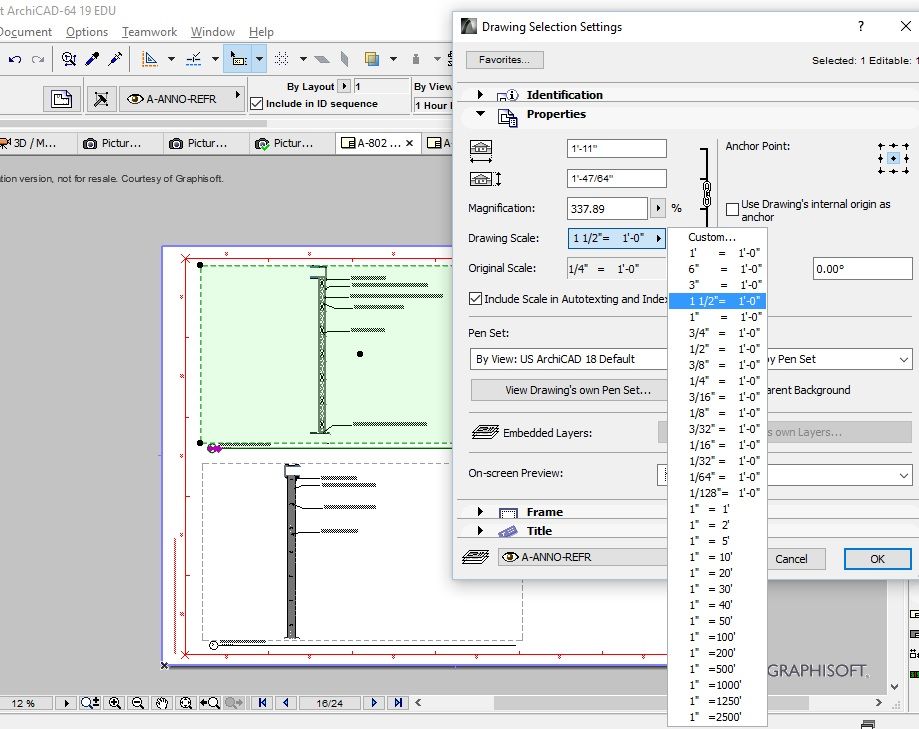Toggle Include in ID sequence checkbox
Viewport: 919px width, 729px height.
(x=257, y=104)
